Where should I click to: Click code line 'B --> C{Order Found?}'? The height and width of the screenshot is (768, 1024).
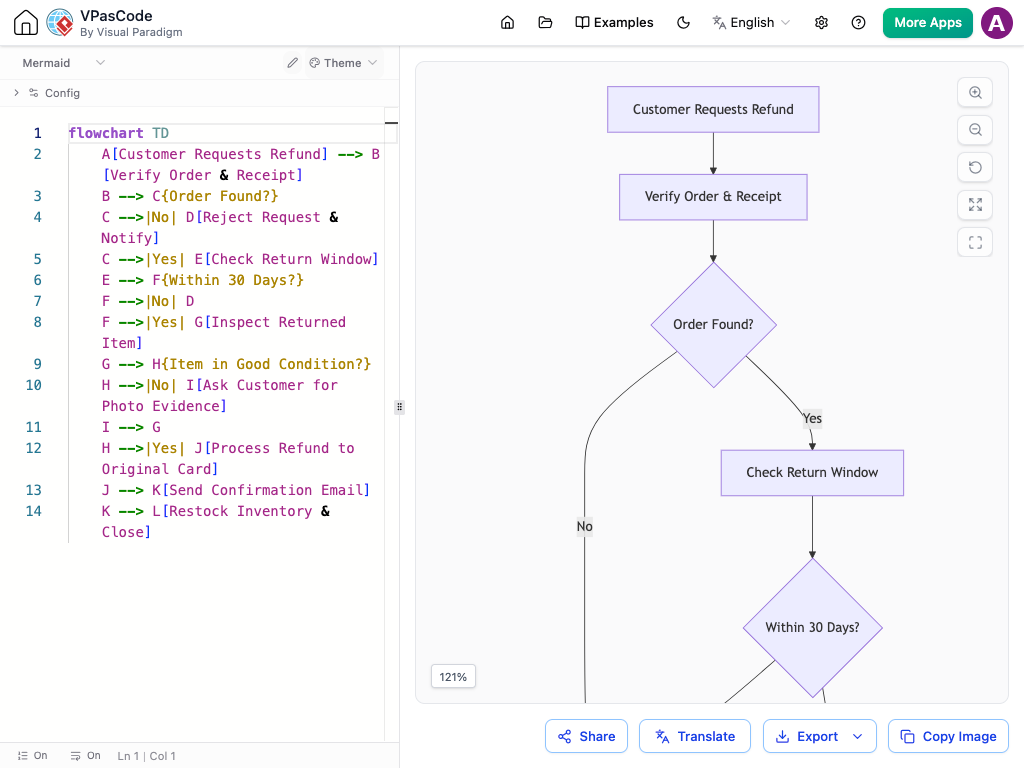pos(190,196)
